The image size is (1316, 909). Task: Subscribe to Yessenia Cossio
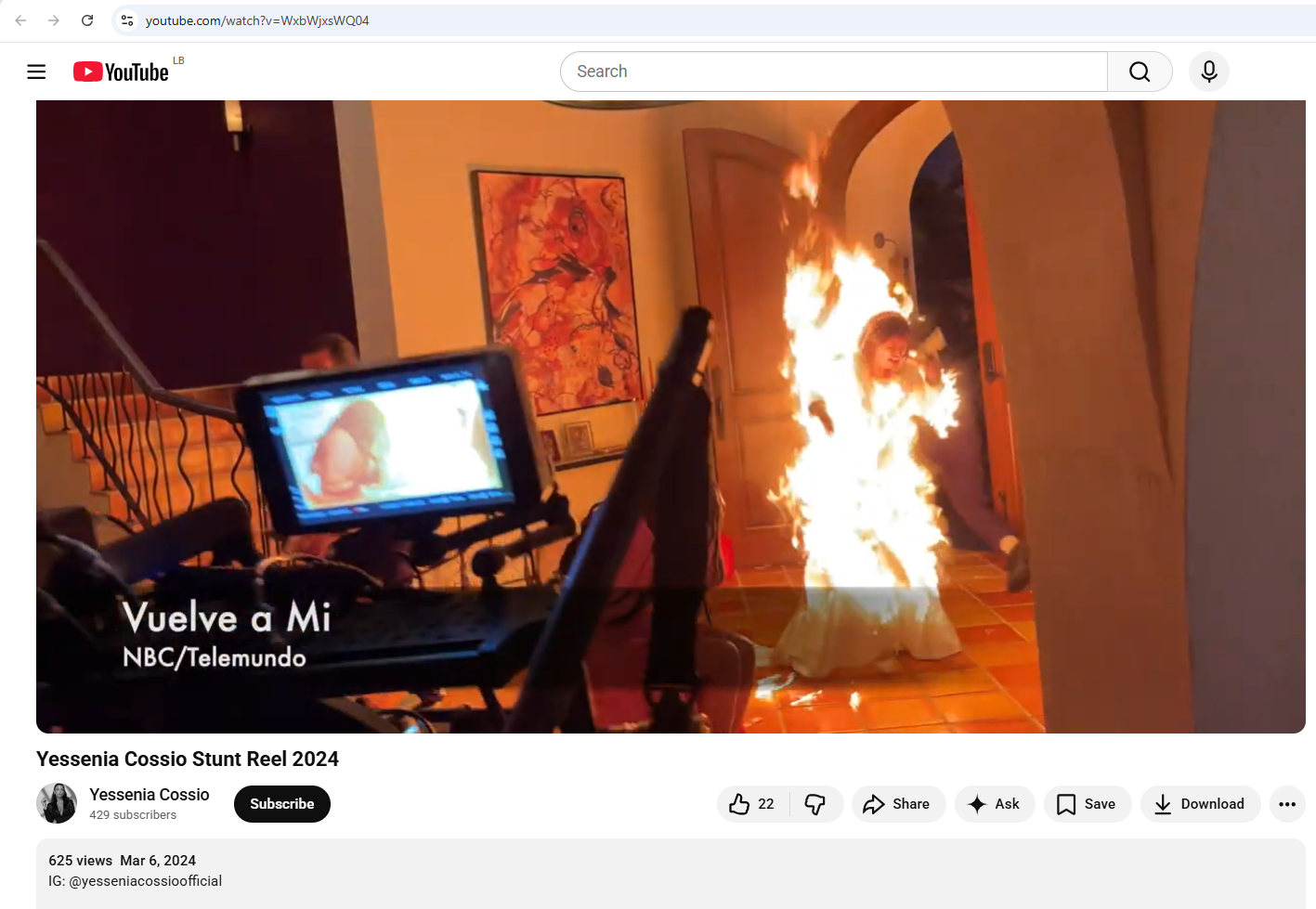(x=282, y=804)
